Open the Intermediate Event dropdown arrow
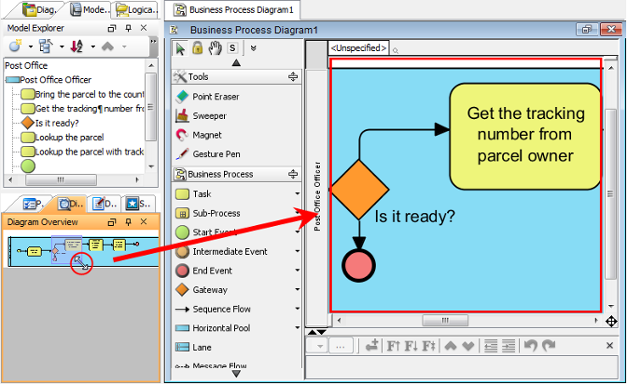 tap(298, 251)
